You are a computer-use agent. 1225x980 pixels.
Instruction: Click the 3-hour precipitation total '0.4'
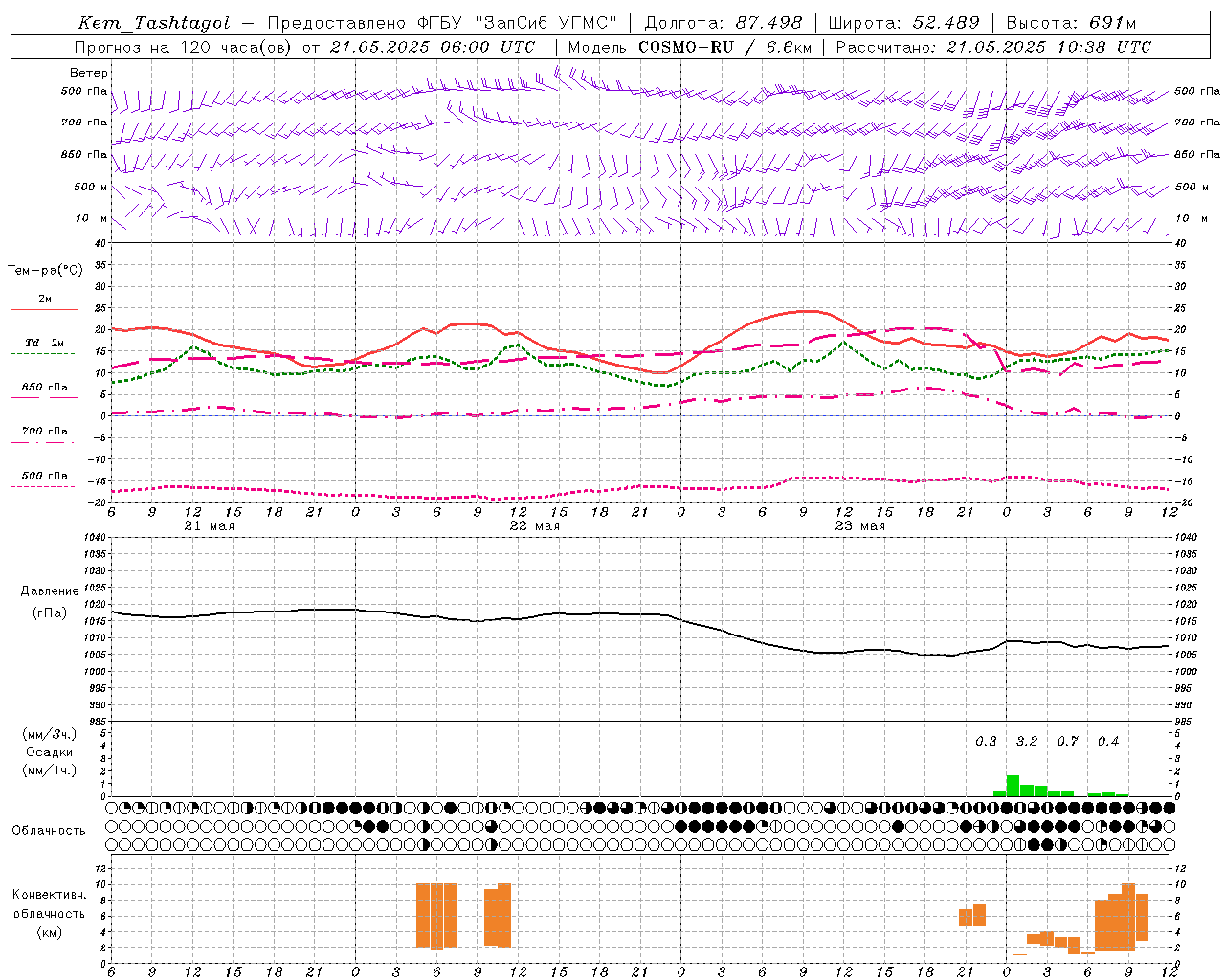click(1108, 741)
